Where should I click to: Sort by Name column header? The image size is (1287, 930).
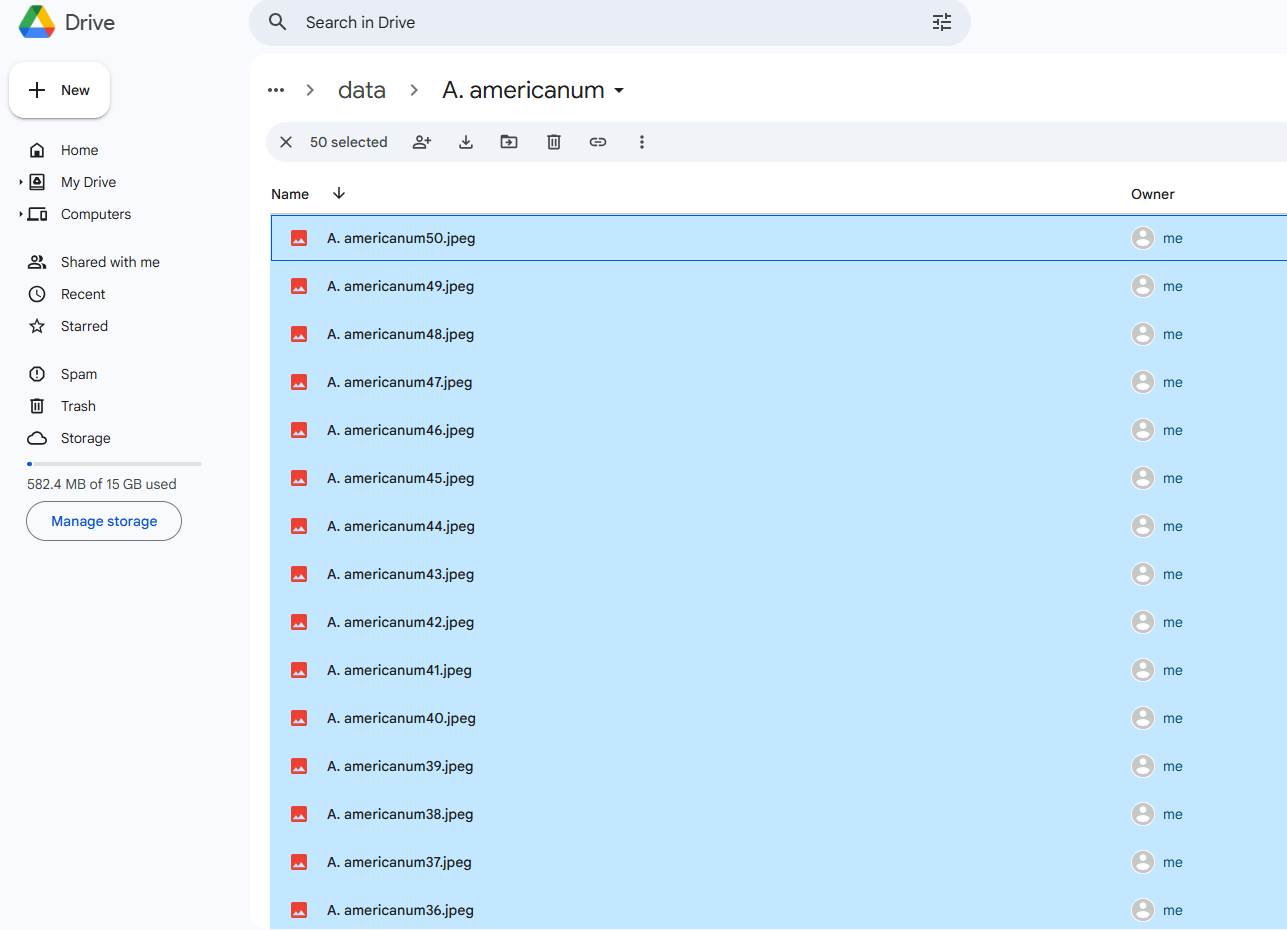pos(290,194)
